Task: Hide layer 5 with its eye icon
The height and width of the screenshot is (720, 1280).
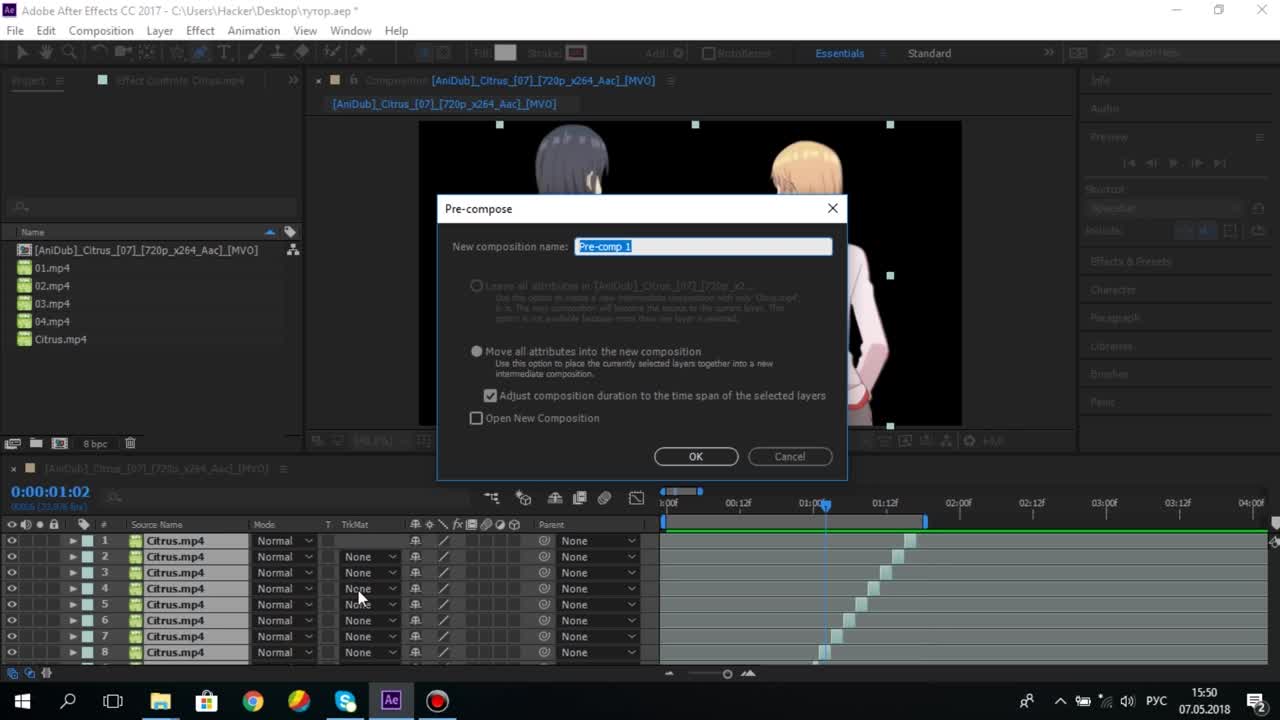Action: pos(12,605)
